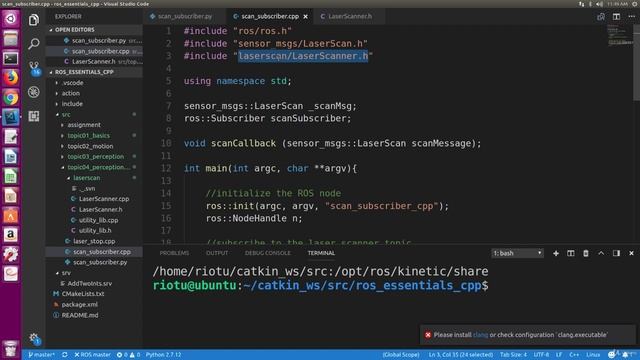Collapse the src folder
This screenshot has width=640, height=360.
tap(66, 115)
